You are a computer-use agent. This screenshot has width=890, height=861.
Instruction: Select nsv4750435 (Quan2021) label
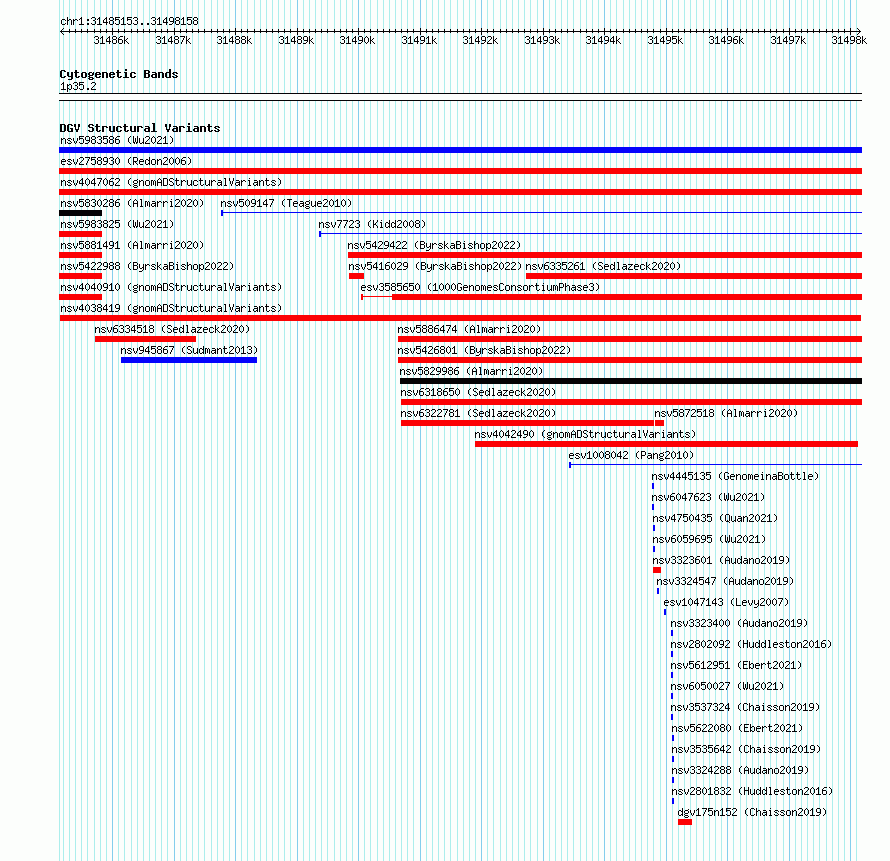715,518
